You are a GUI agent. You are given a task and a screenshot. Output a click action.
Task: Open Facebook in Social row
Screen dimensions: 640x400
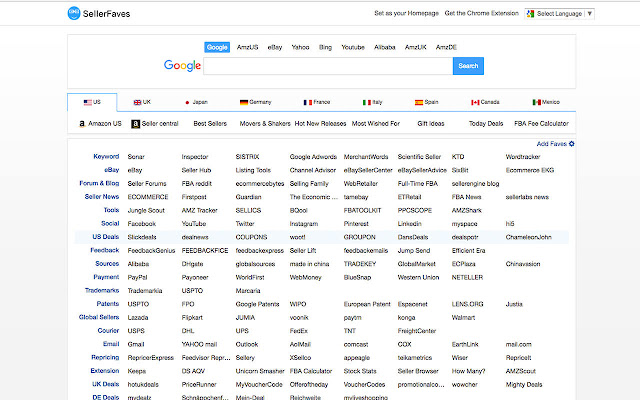[142, 224]
